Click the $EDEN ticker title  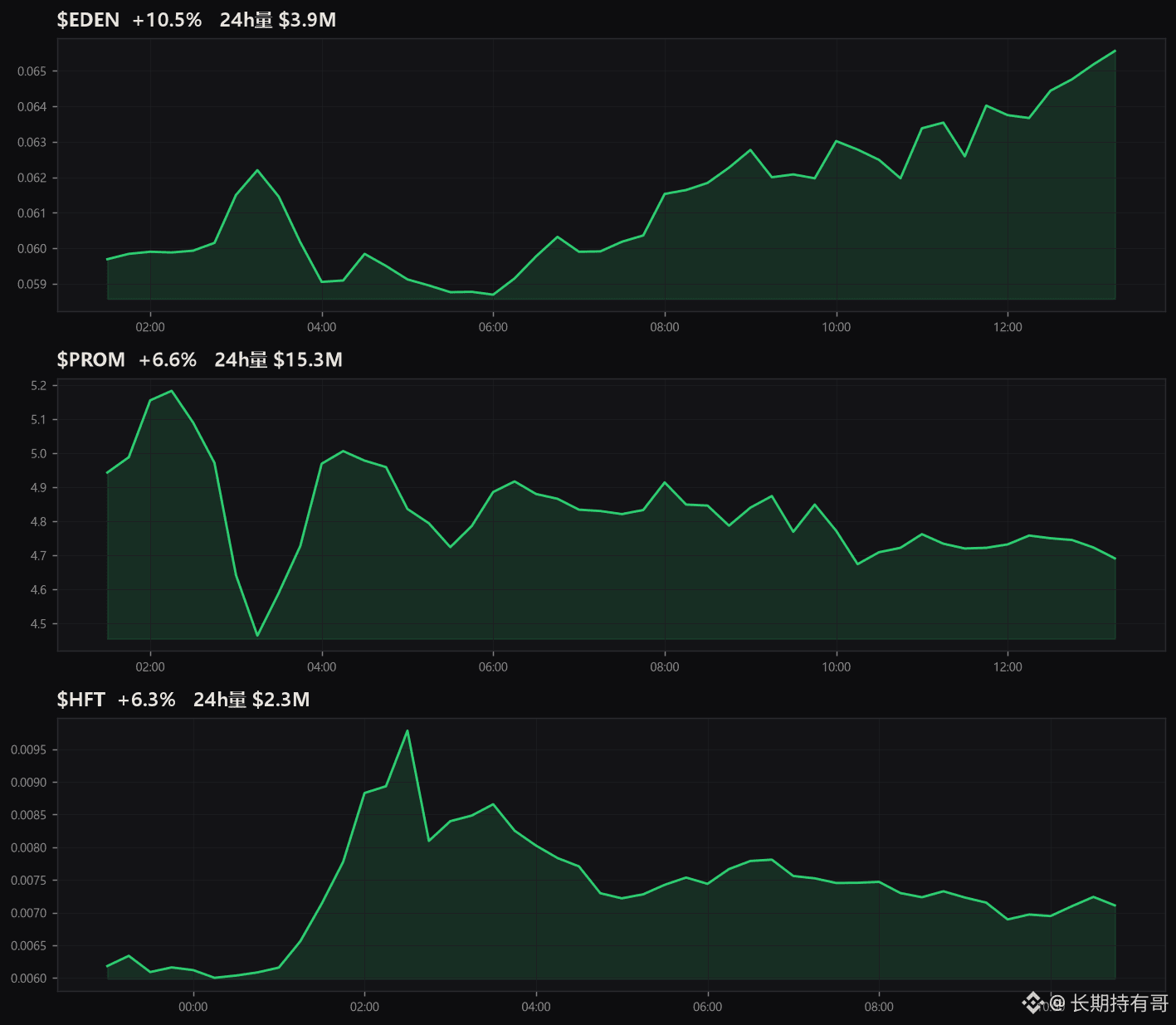pyautogui.click(x=88, y=20)
